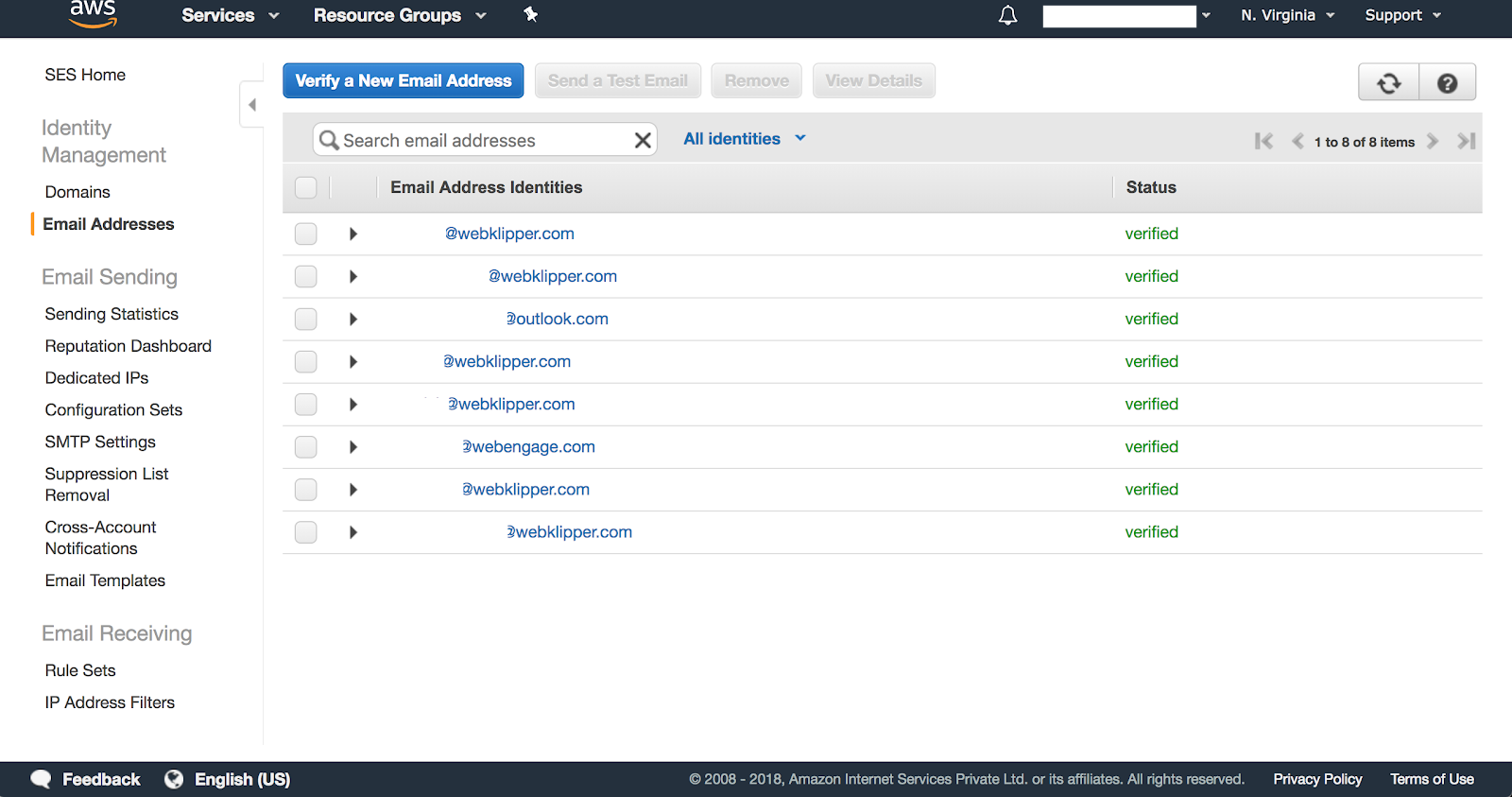Go to SES Home

85,75
